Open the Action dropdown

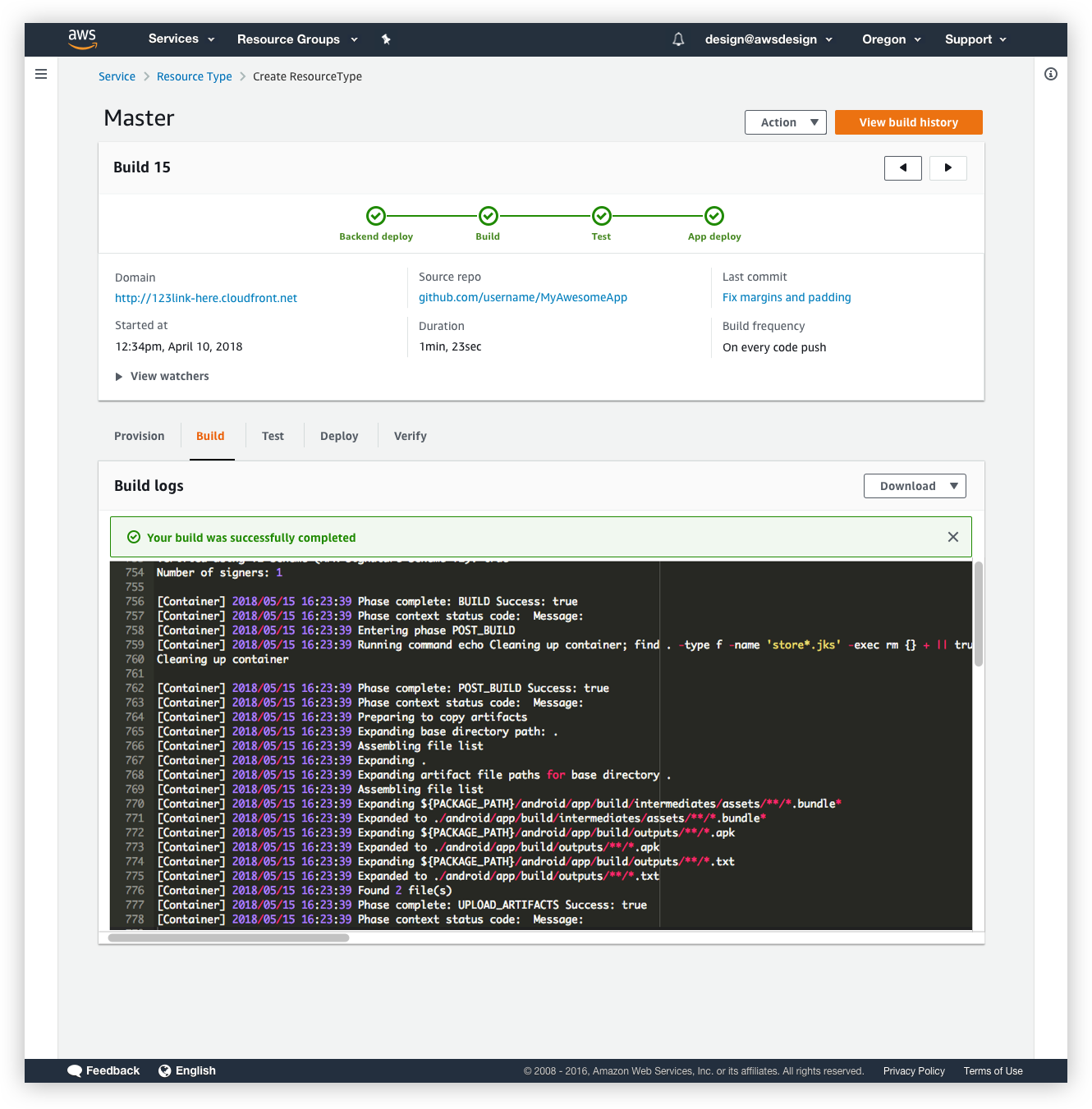point(786,122)
